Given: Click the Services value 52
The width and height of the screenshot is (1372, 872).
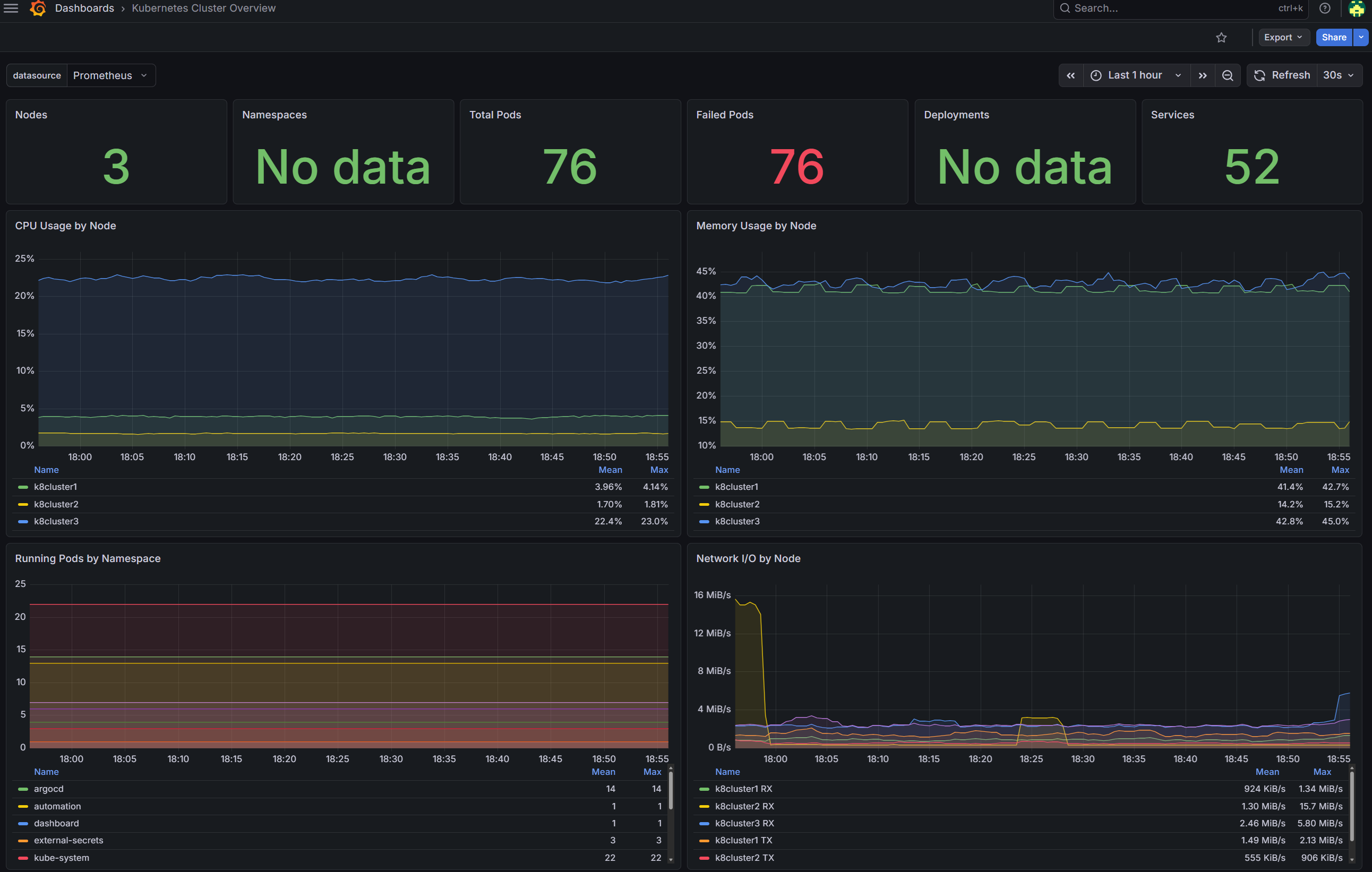Looking at the screenshot, I should 1252,166.
